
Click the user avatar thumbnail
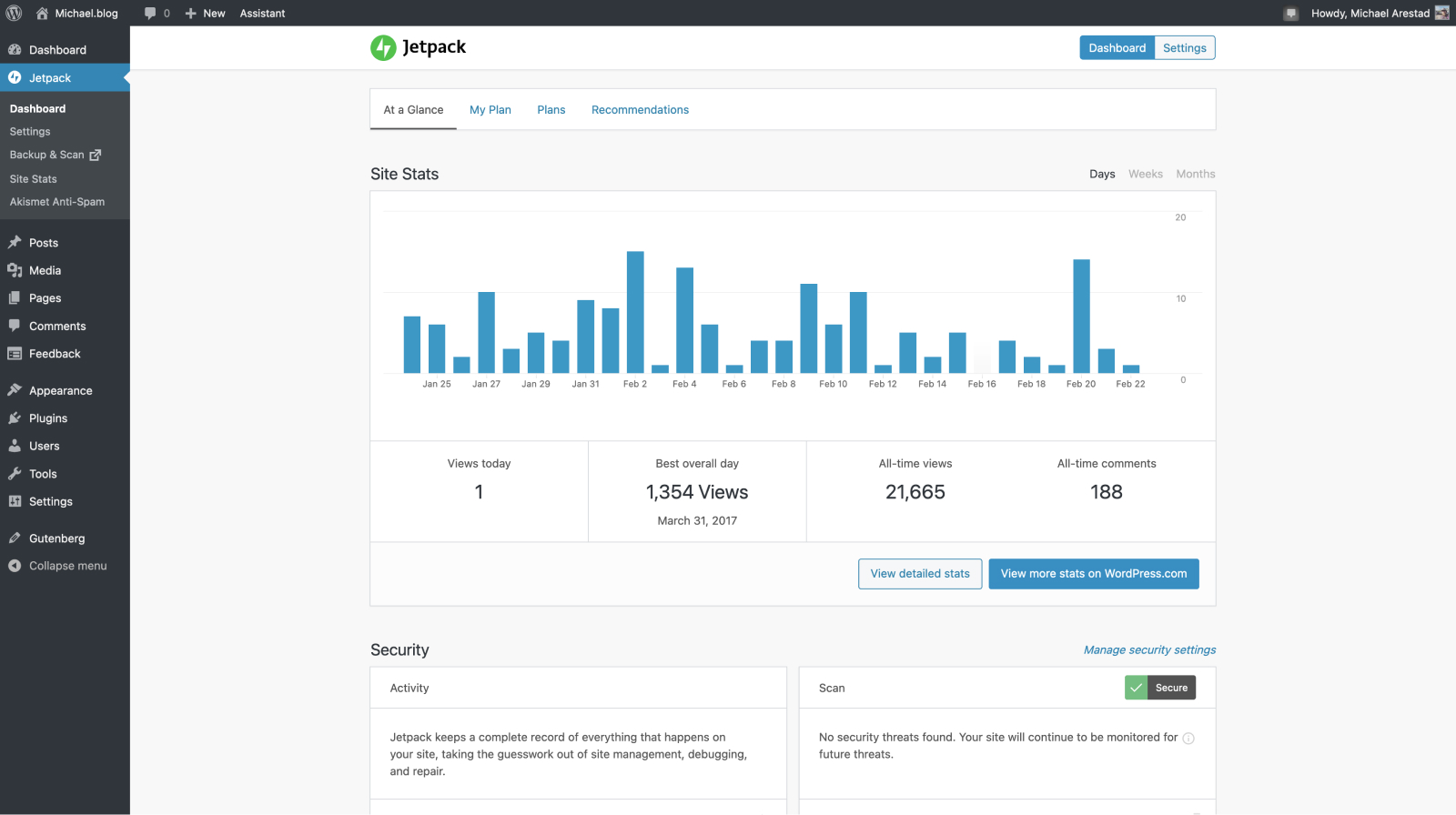click(x=1441, y=13)
